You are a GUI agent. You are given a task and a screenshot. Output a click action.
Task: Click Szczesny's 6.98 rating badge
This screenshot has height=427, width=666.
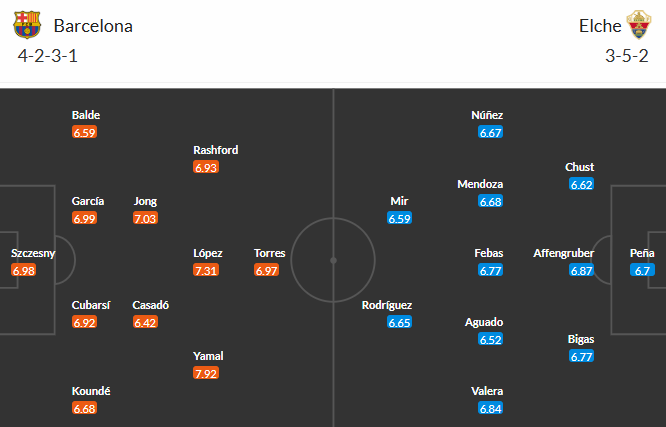23,270
